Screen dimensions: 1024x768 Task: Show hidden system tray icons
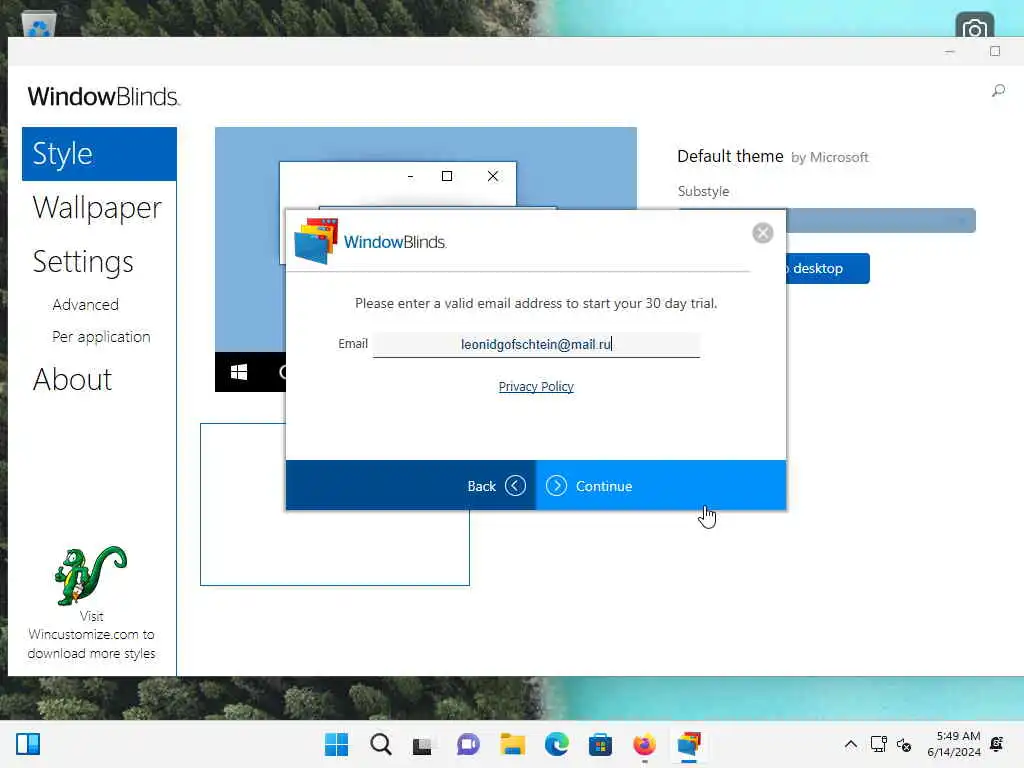pos(851,744)
